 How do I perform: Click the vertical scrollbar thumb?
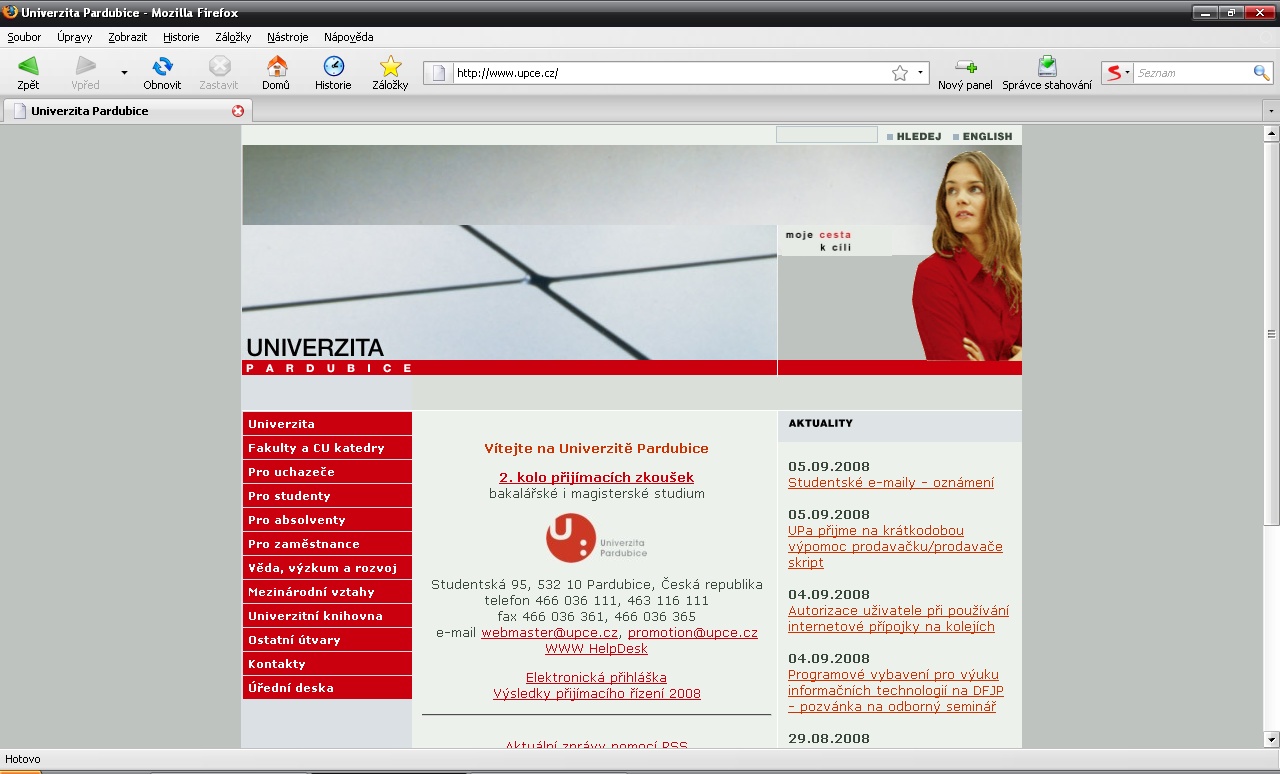1271,333
